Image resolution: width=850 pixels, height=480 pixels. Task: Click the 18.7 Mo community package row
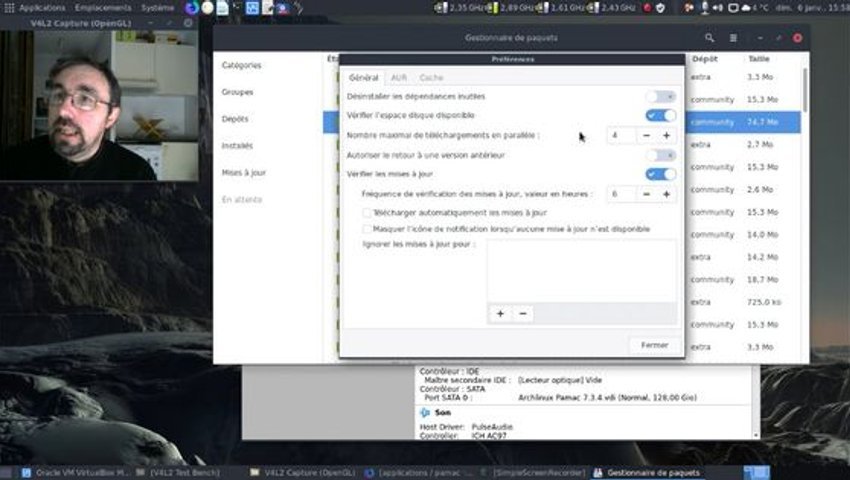click(743, 279)
